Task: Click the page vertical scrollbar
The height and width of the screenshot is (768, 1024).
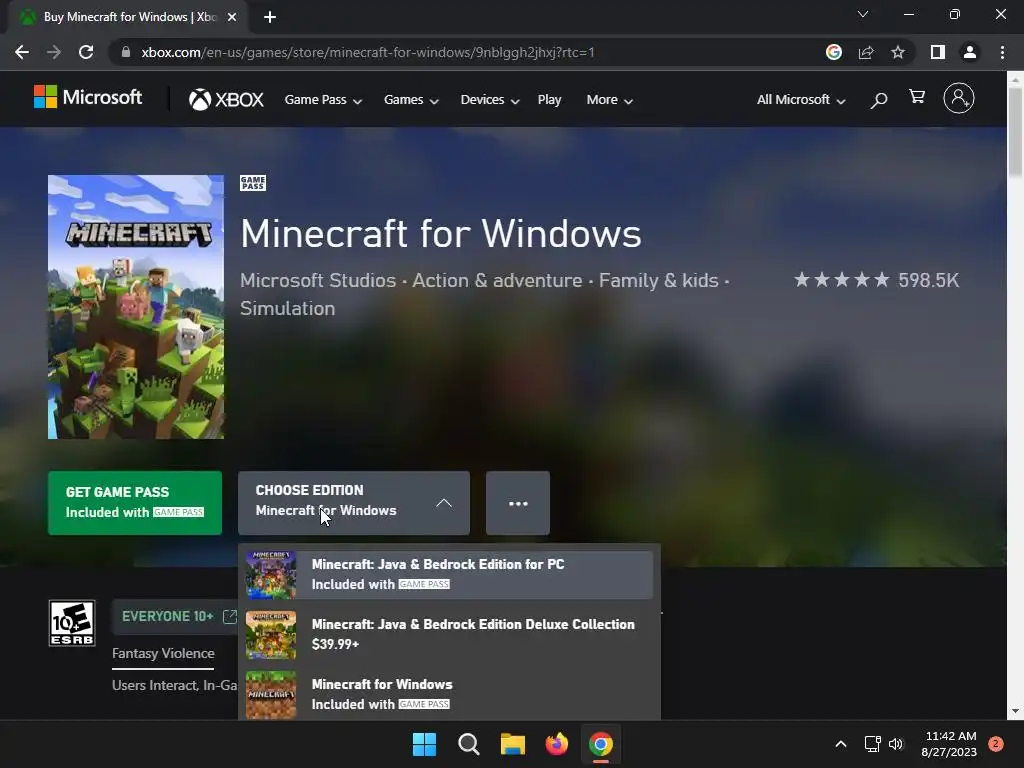Action: coord(1015,133)
